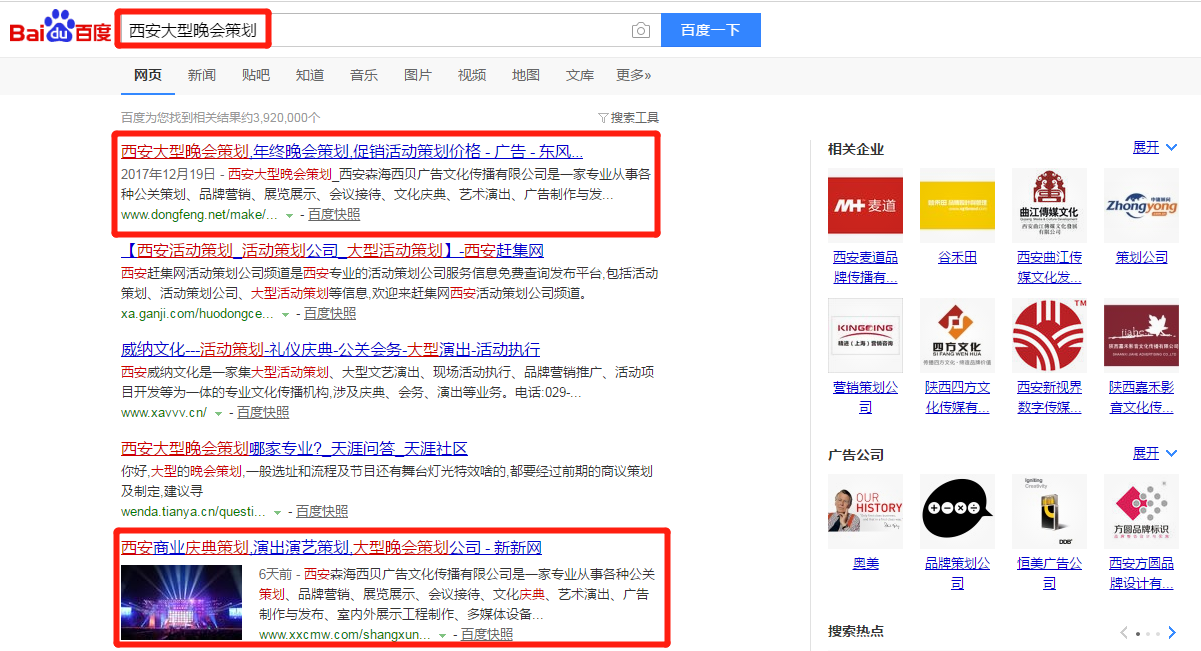
Task: Click the 麦道 M+ logo
Action: (x=865, y=205)
